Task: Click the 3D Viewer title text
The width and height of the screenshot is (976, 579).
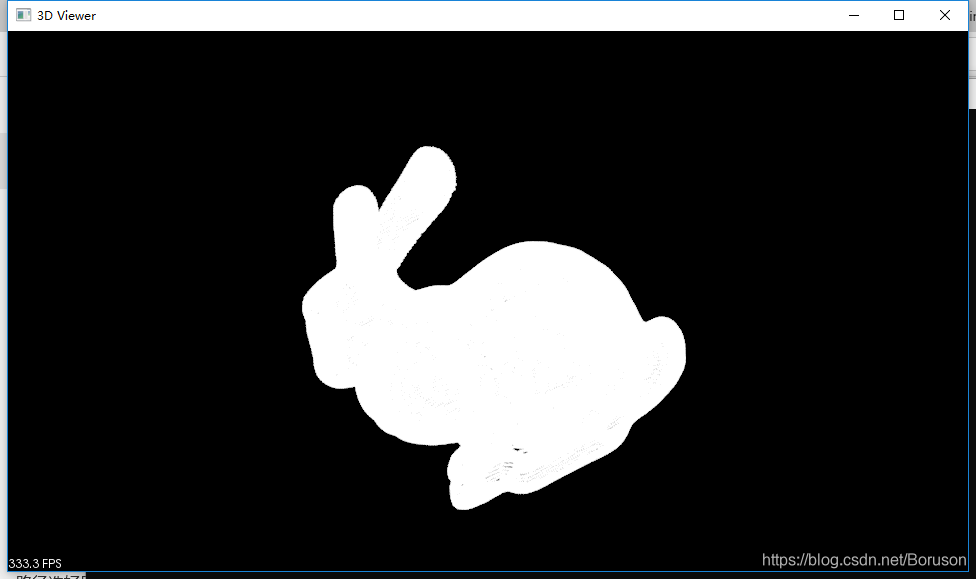Action: click(67, 16)
